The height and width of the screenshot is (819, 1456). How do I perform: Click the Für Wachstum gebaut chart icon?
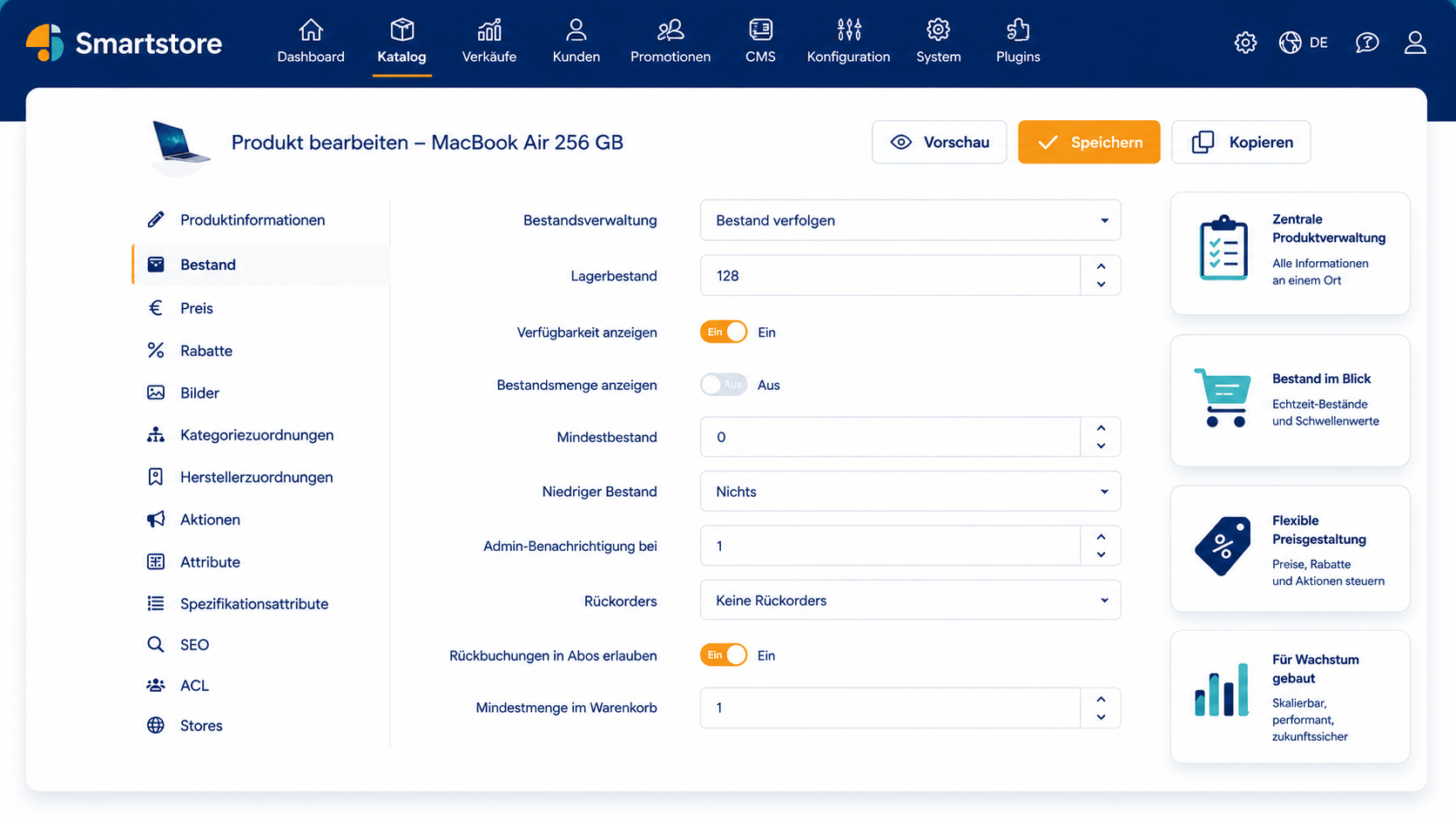coord(1221,689)
